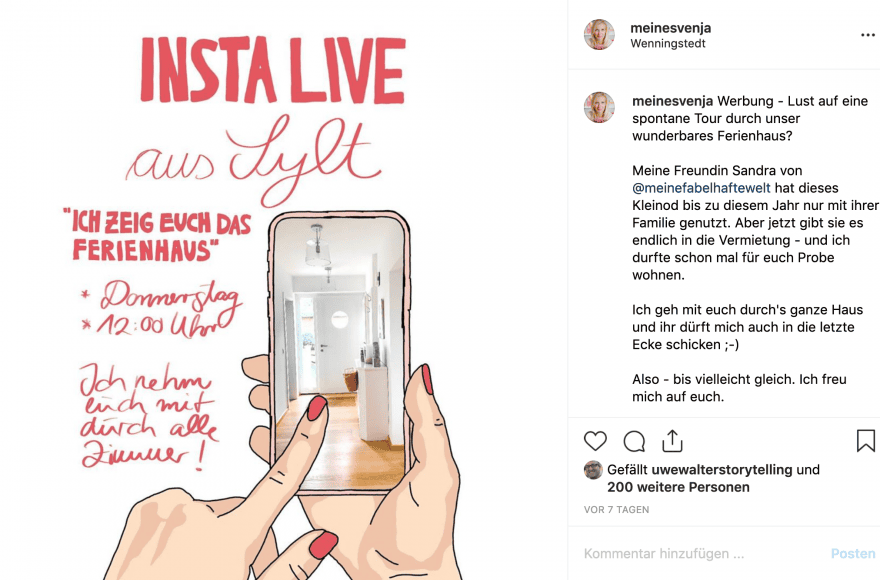The image size is (880, 580).
Task: Open uwewalterstorytelling's small avatar
Action: click(593, 470)
